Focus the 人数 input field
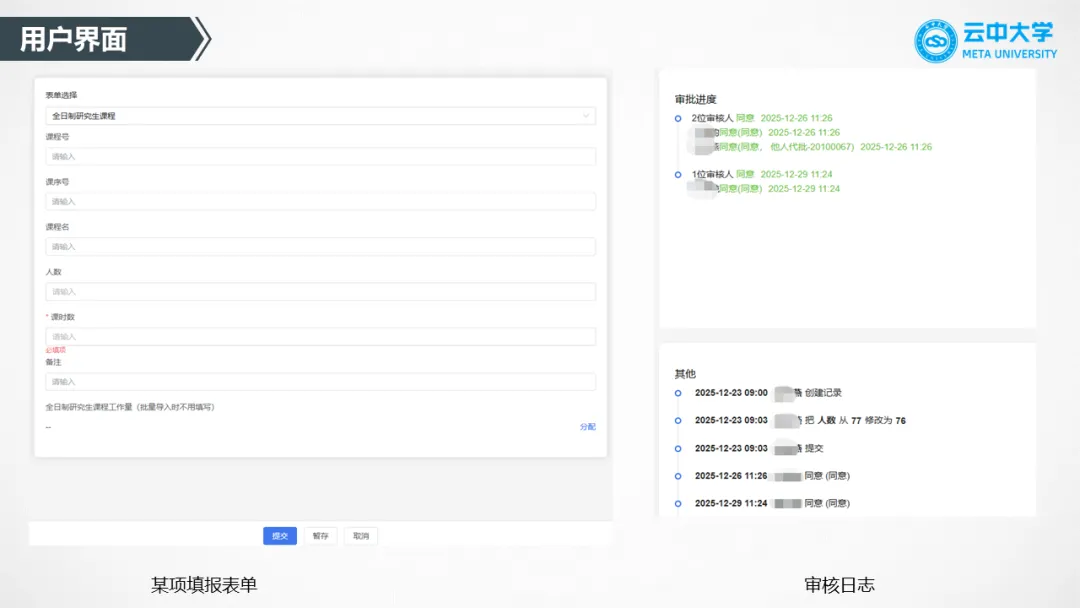This screenshot has width=1080, height=608. coord(320,292)
